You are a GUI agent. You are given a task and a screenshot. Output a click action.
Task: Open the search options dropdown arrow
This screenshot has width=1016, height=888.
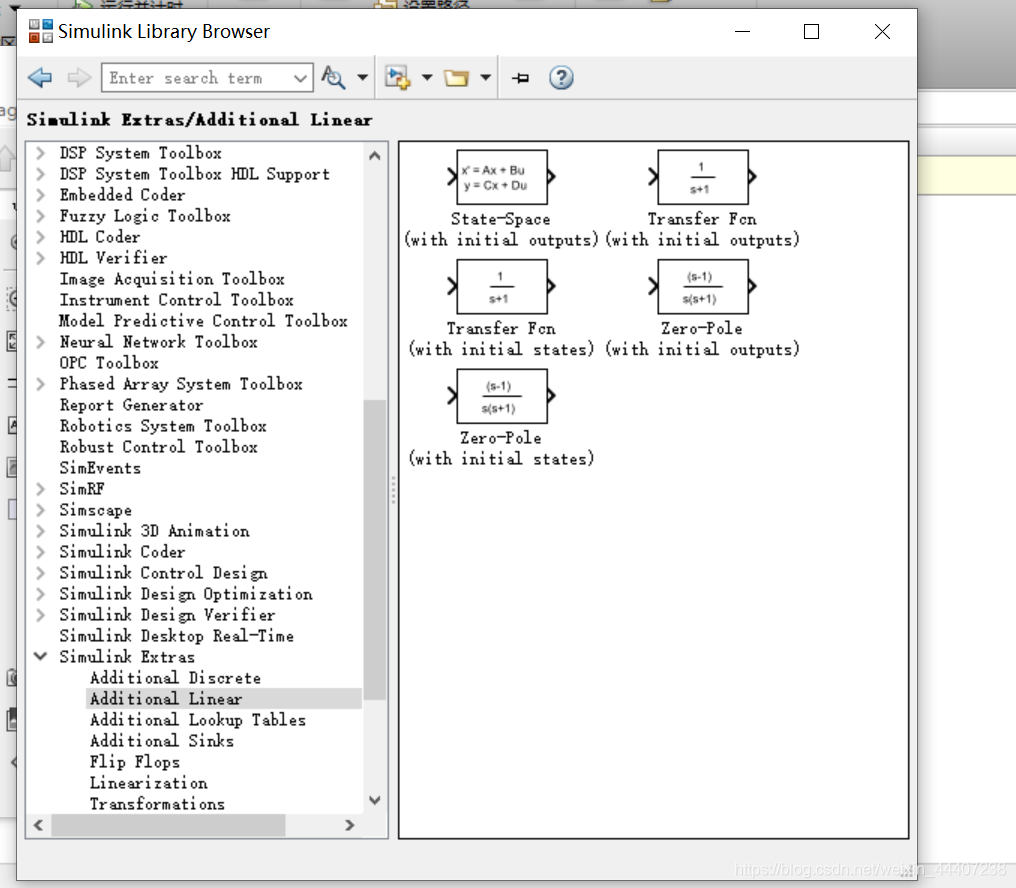363,78
